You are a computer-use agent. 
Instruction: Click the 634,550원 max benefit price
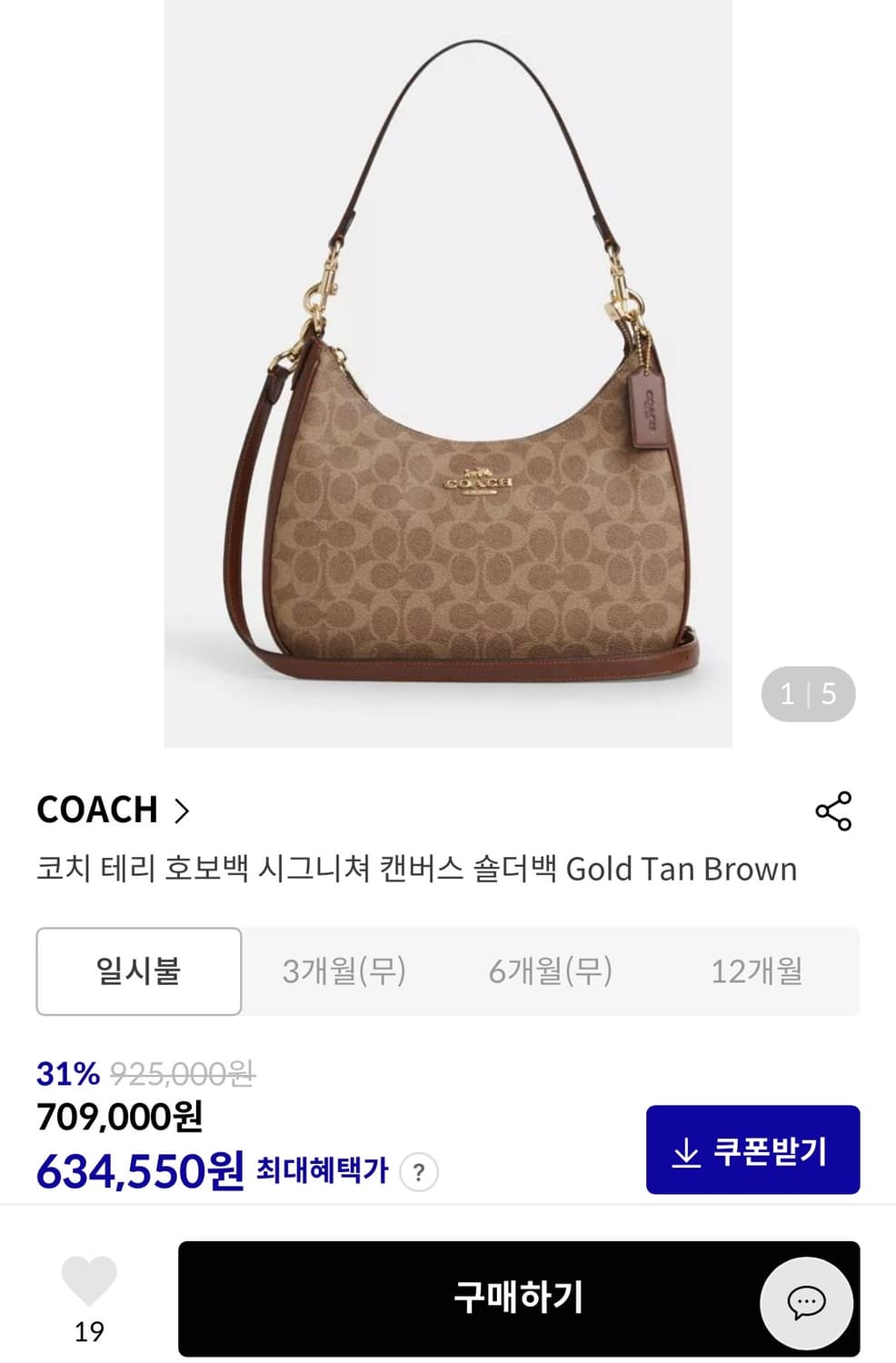click(140, 1170)
